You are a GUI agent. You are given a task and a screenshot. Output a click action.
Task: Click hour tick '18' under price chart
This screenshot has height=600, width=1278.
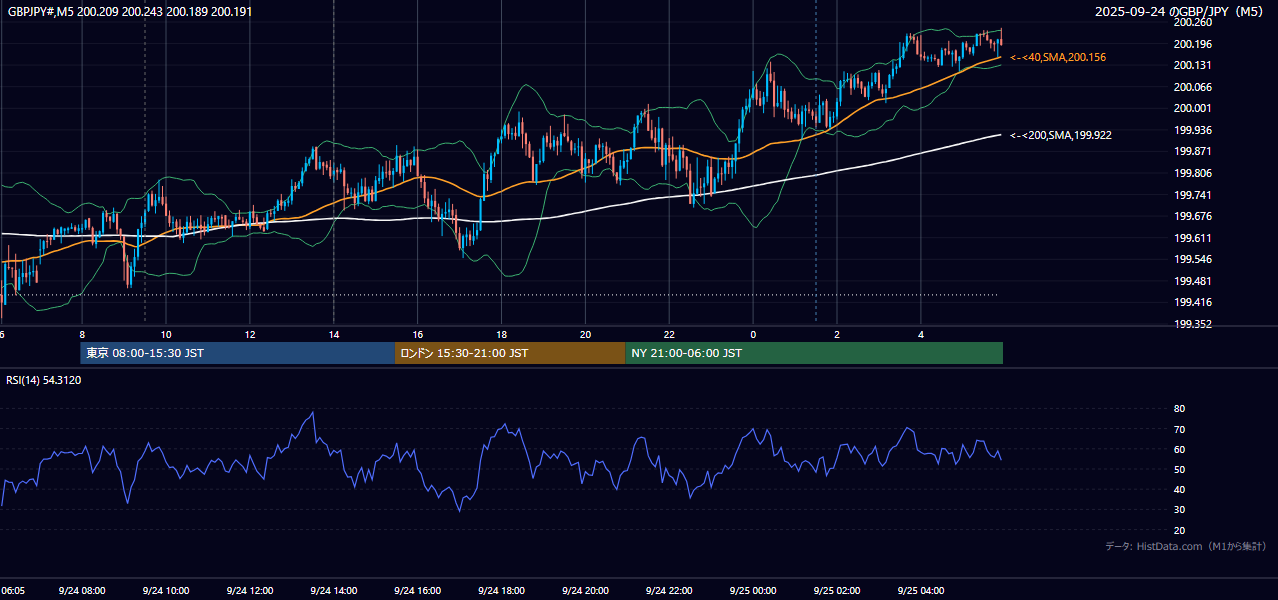[x=502, y=335]
